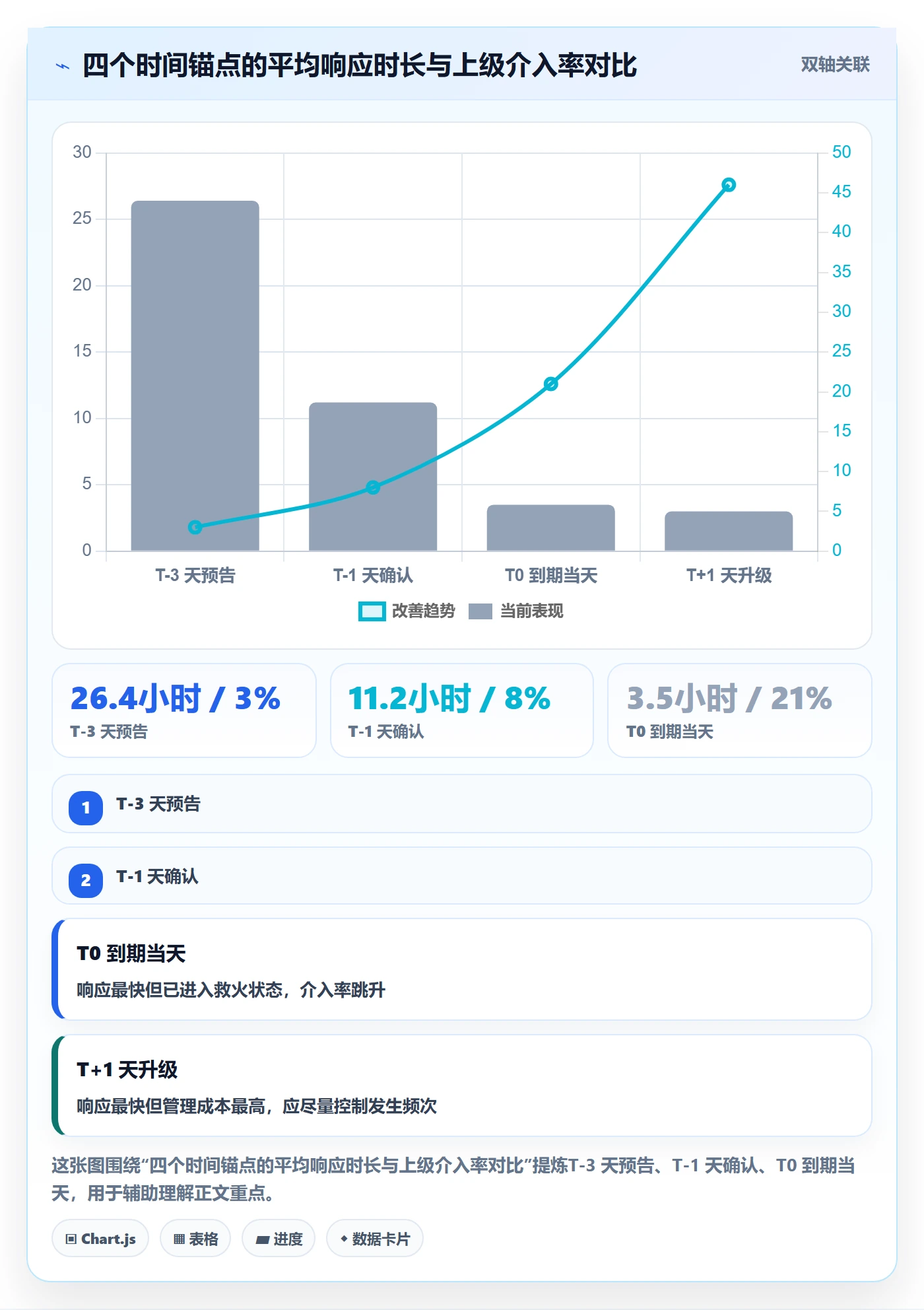The image size is (924, 1310).
Task: Select the trend line point at T-1
Action: pos(373,487)
